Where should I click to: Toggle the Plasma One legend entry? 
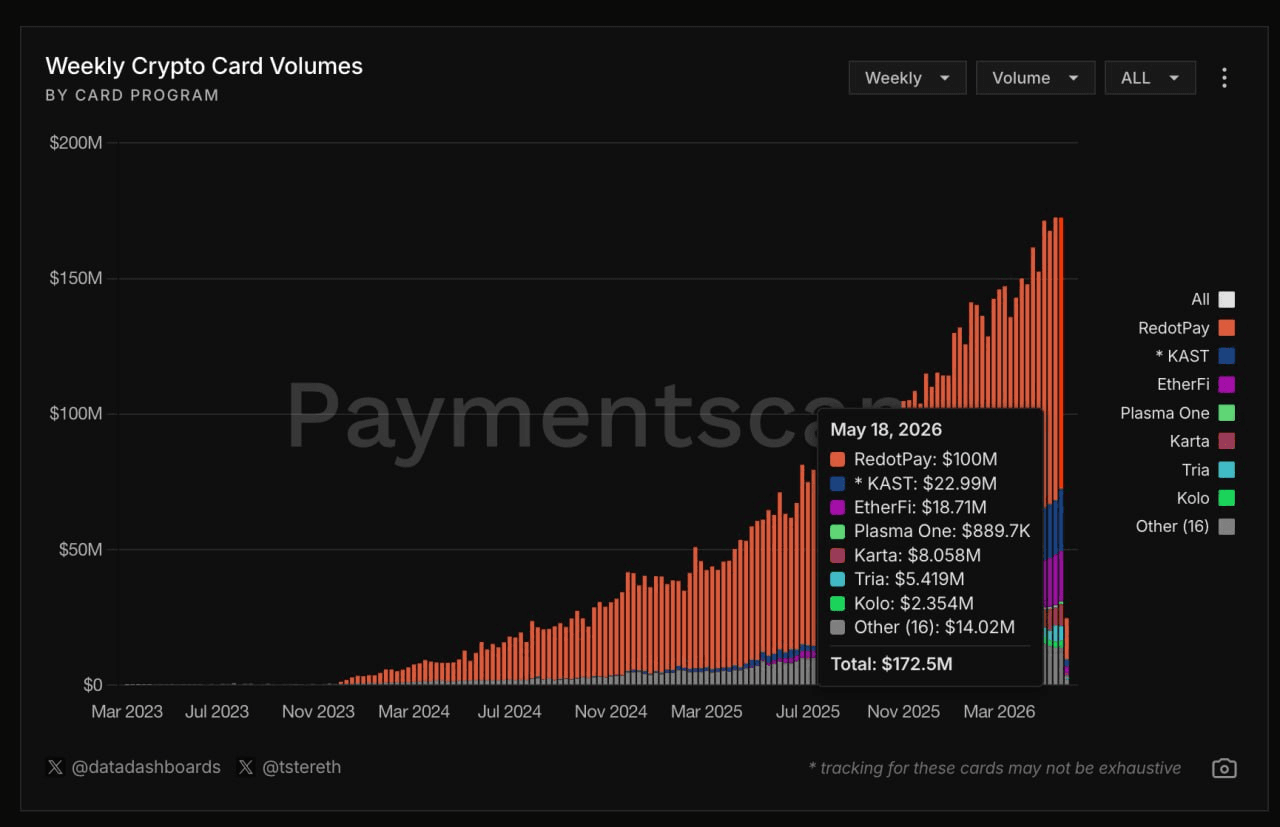tap(1178, 413)
